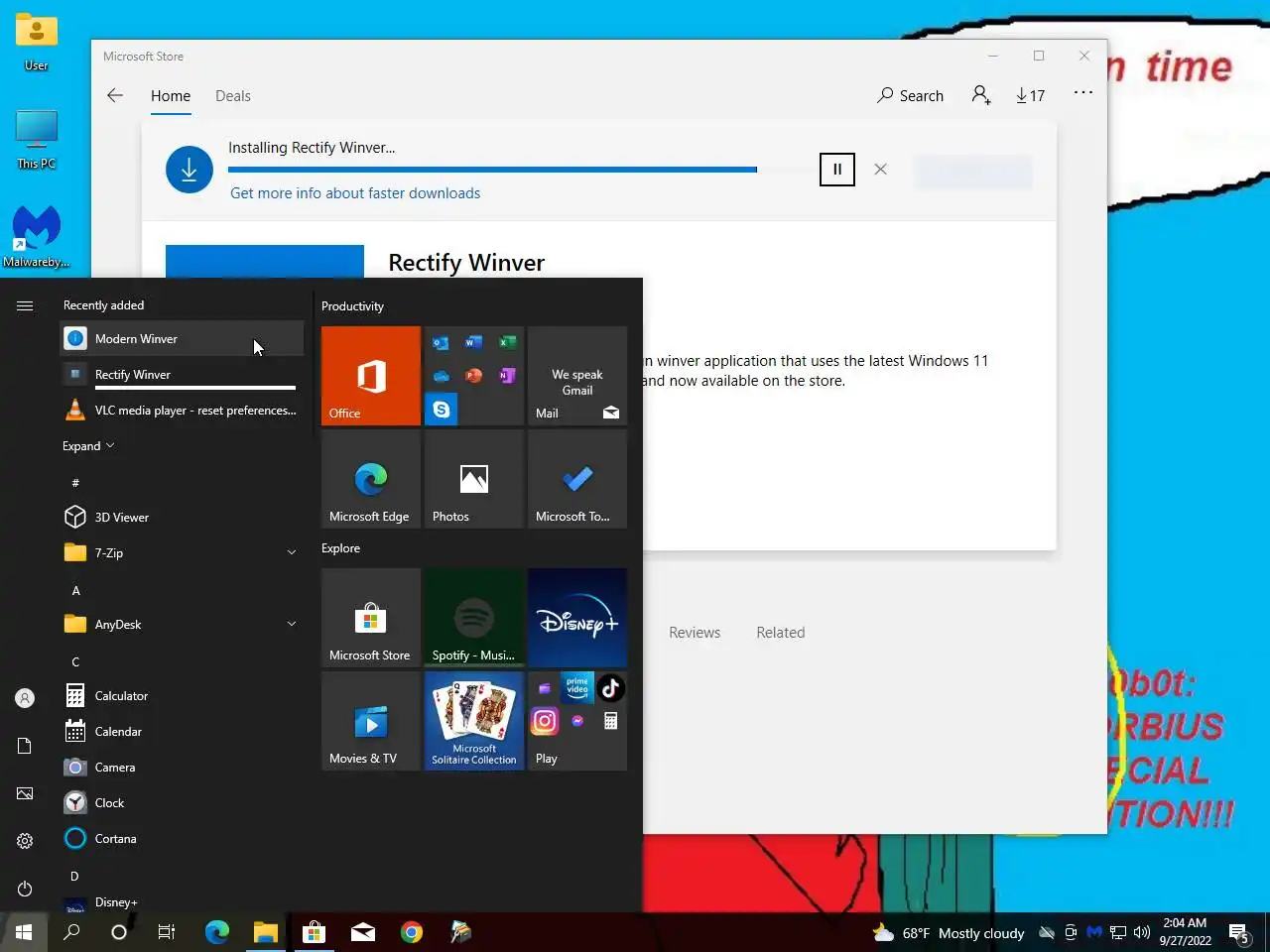The height and width of the screenshot is (952, 1270).
Task: Open the See more ellipsis menu in Store
Action: point(1083,93)
